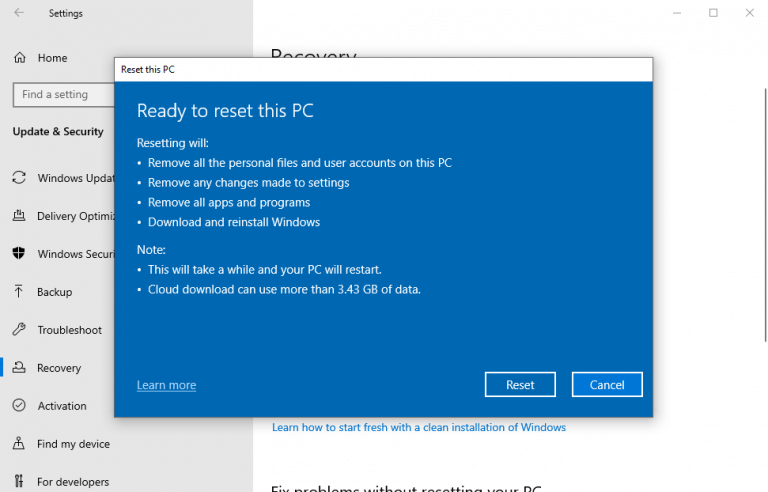Click the Activation checkmark circle icon
This screenshot has width=768, height=492.
(x=19, y=405)
